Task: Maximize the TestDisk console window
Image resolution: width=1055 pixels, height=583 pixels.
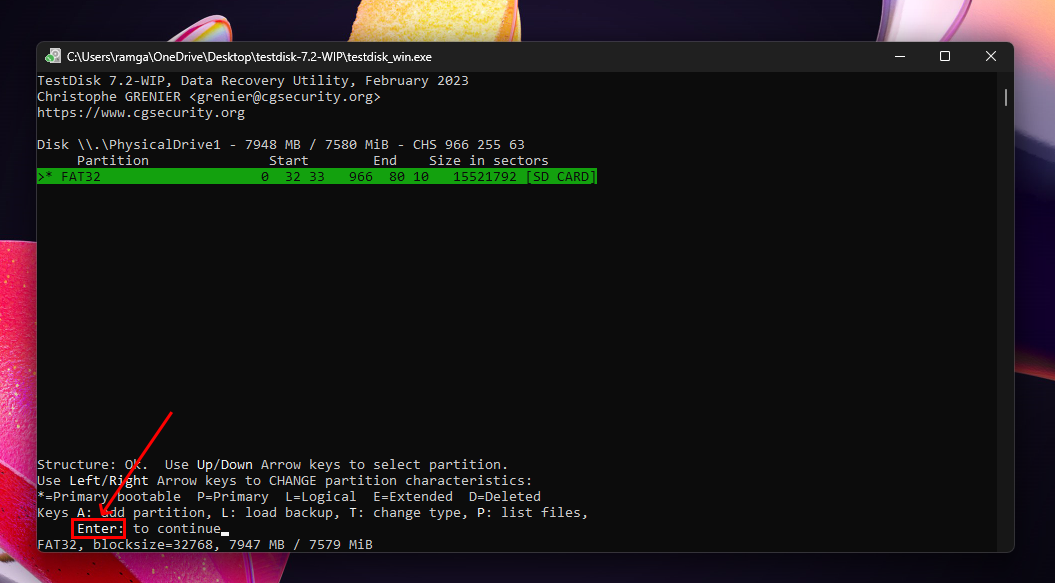Action: coord(945,57)
